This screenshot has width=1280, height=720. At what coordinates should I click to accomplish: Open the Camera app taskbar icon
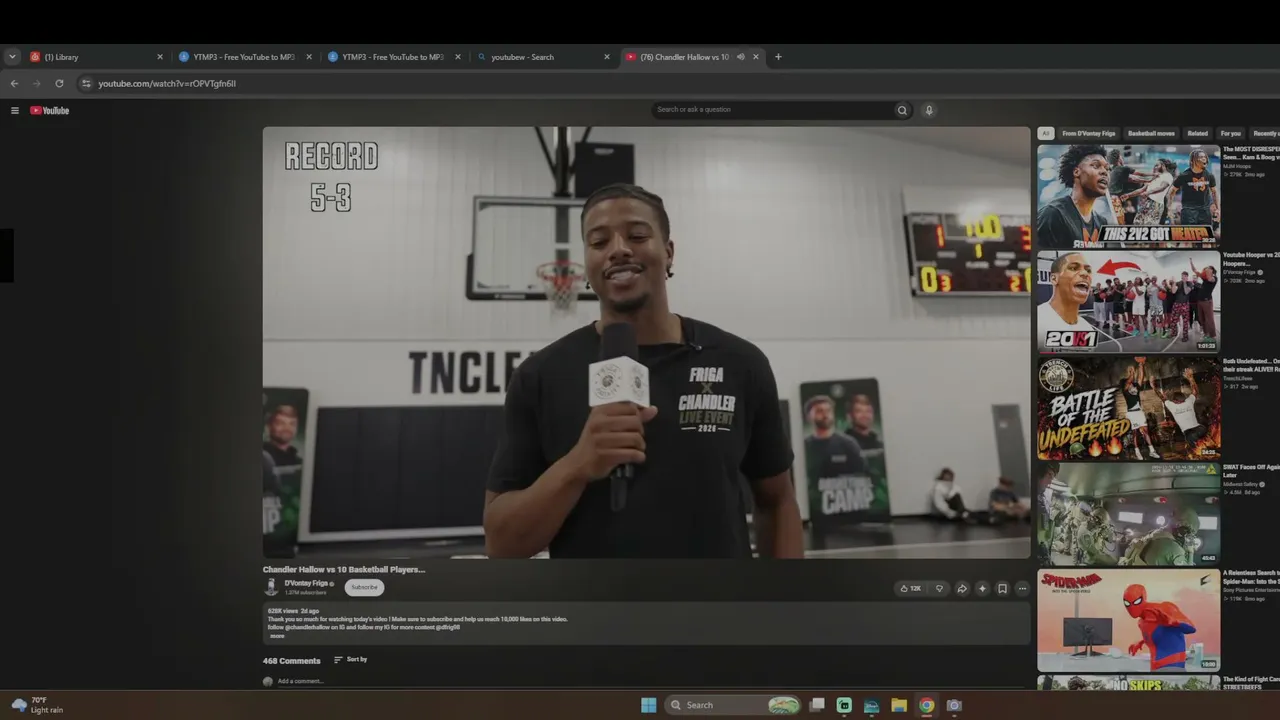(954, 705)
